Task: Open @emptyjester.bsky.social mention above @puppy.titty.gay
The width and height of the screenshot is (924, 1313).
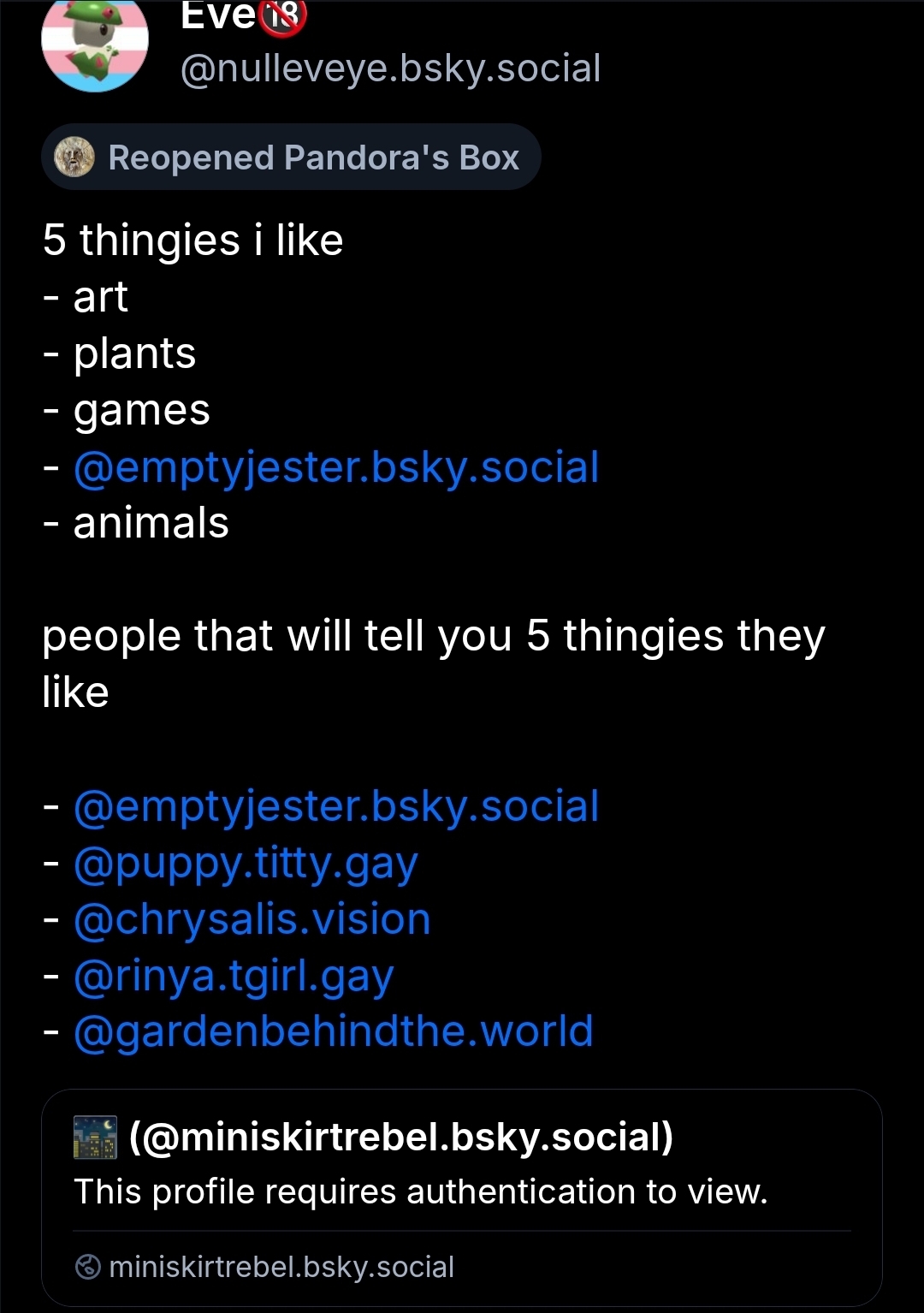Action: (x=336, y=806)
